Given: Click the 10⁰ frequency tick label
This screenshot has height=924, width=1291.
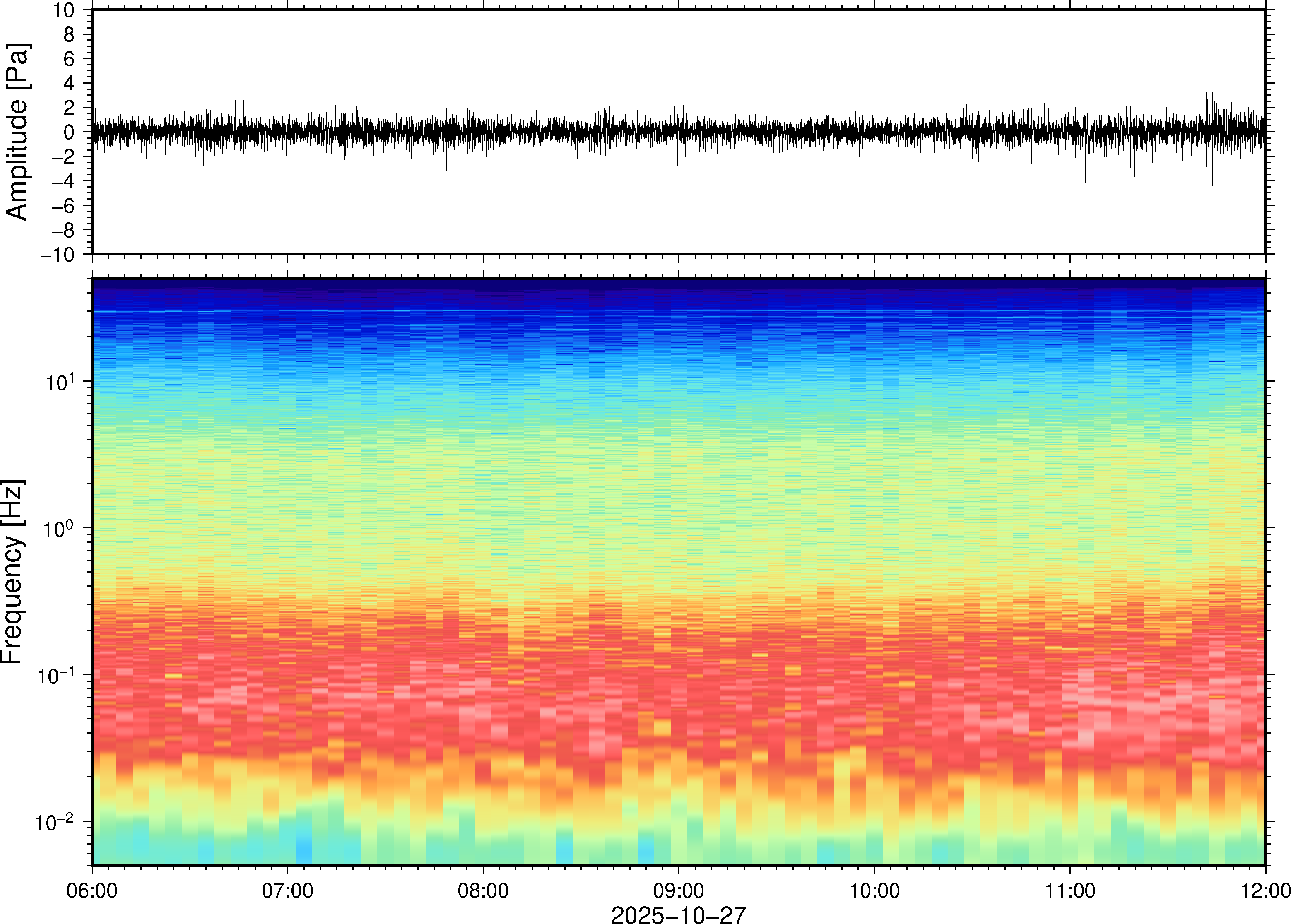Looking at the screenshot, I should pyautogui.click(x=59, y=529).
